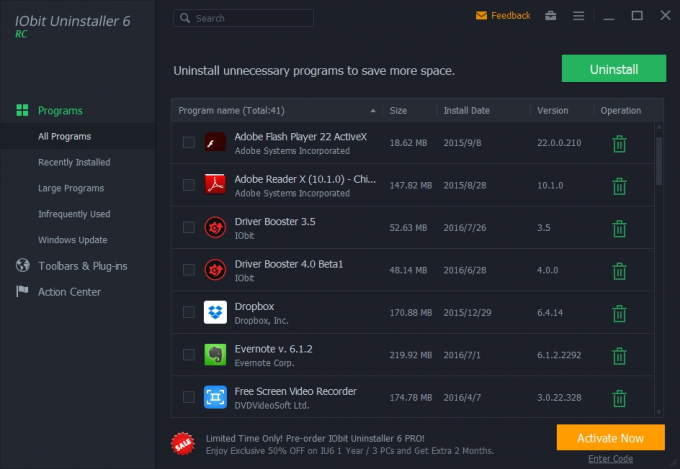Show Infrequently Used programs

click(x=74, y=214)
